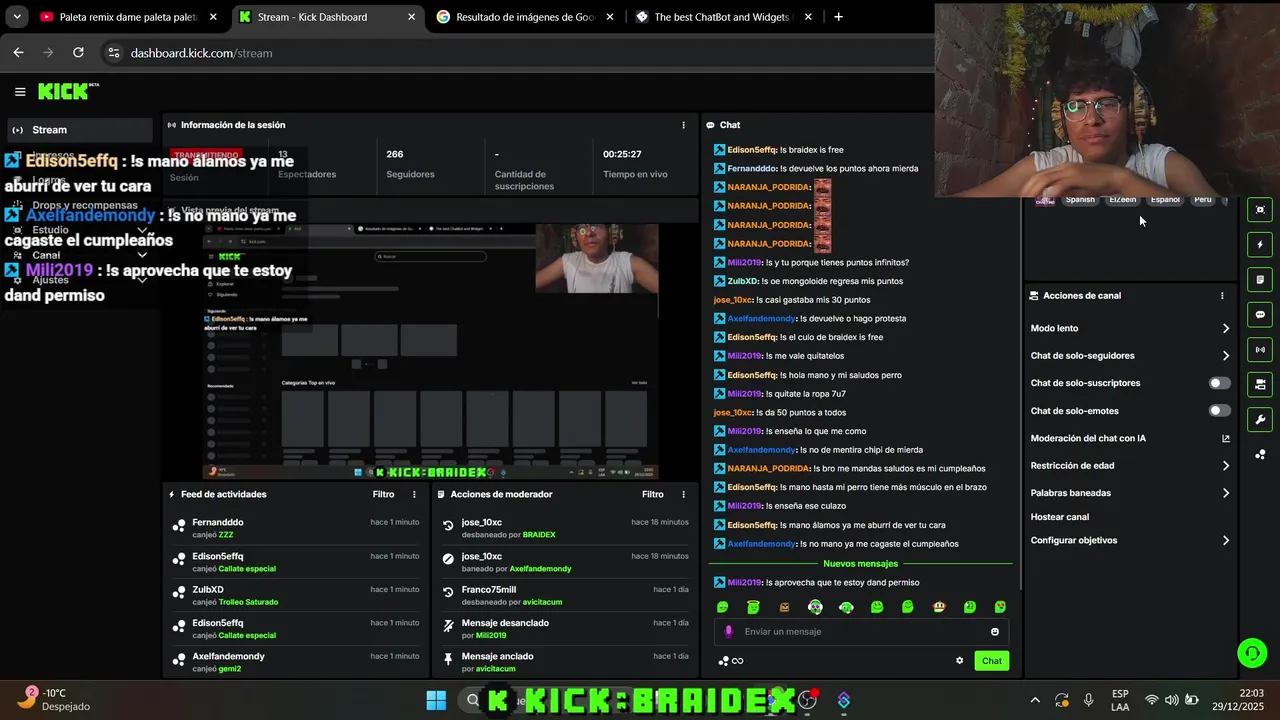Viewport: 1280px width, 720px height.
Task: Click the broadcast signal panel icon in right sidebar
Action: coord(1260,350)
